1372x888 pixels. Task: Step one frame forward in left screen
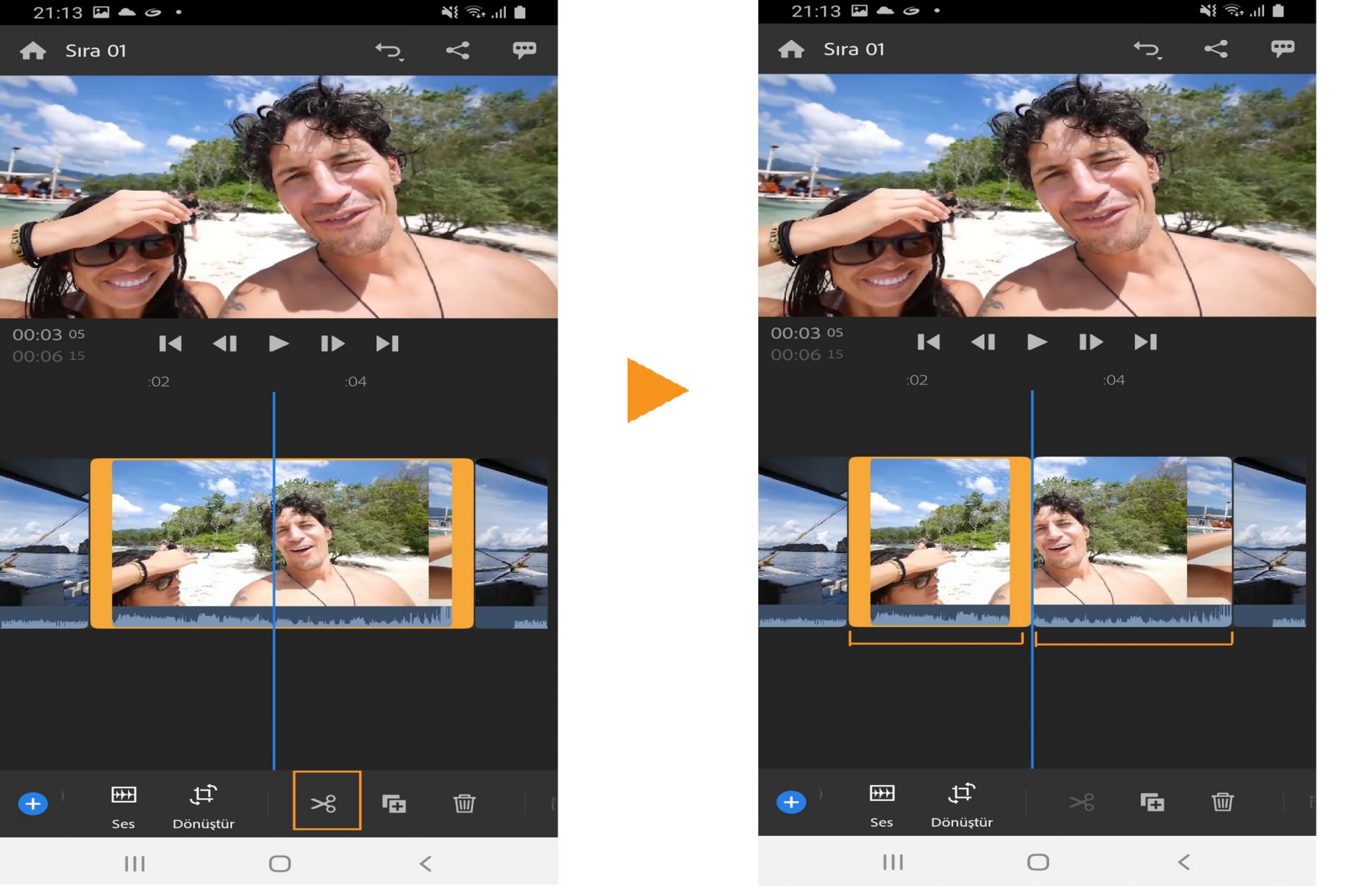(332, 344)
